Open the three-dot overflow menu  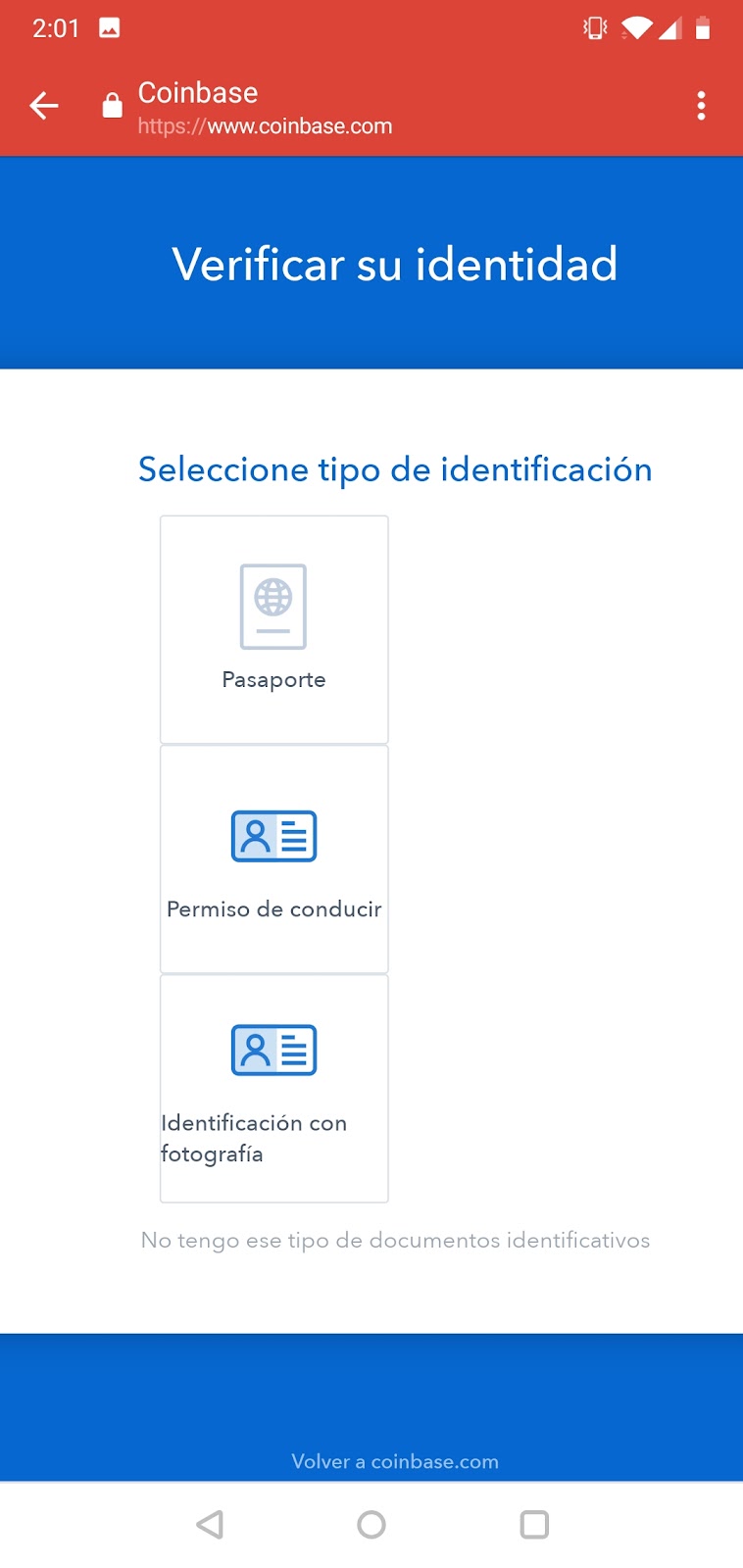click(701, 105)
